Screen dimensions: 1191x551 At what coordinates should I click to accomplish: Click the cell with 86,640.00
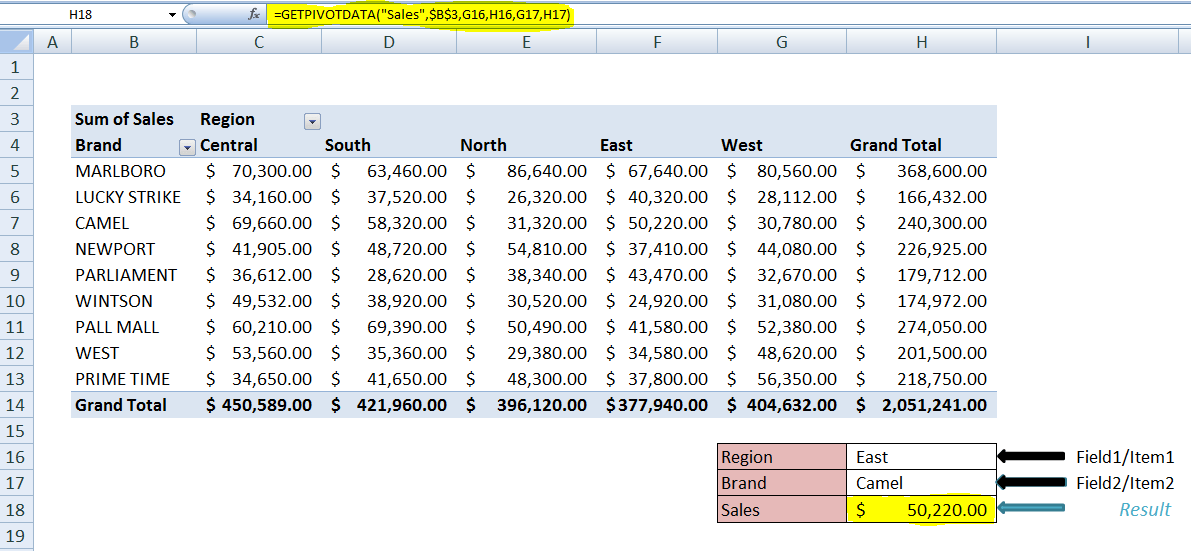tap(526, 172)
